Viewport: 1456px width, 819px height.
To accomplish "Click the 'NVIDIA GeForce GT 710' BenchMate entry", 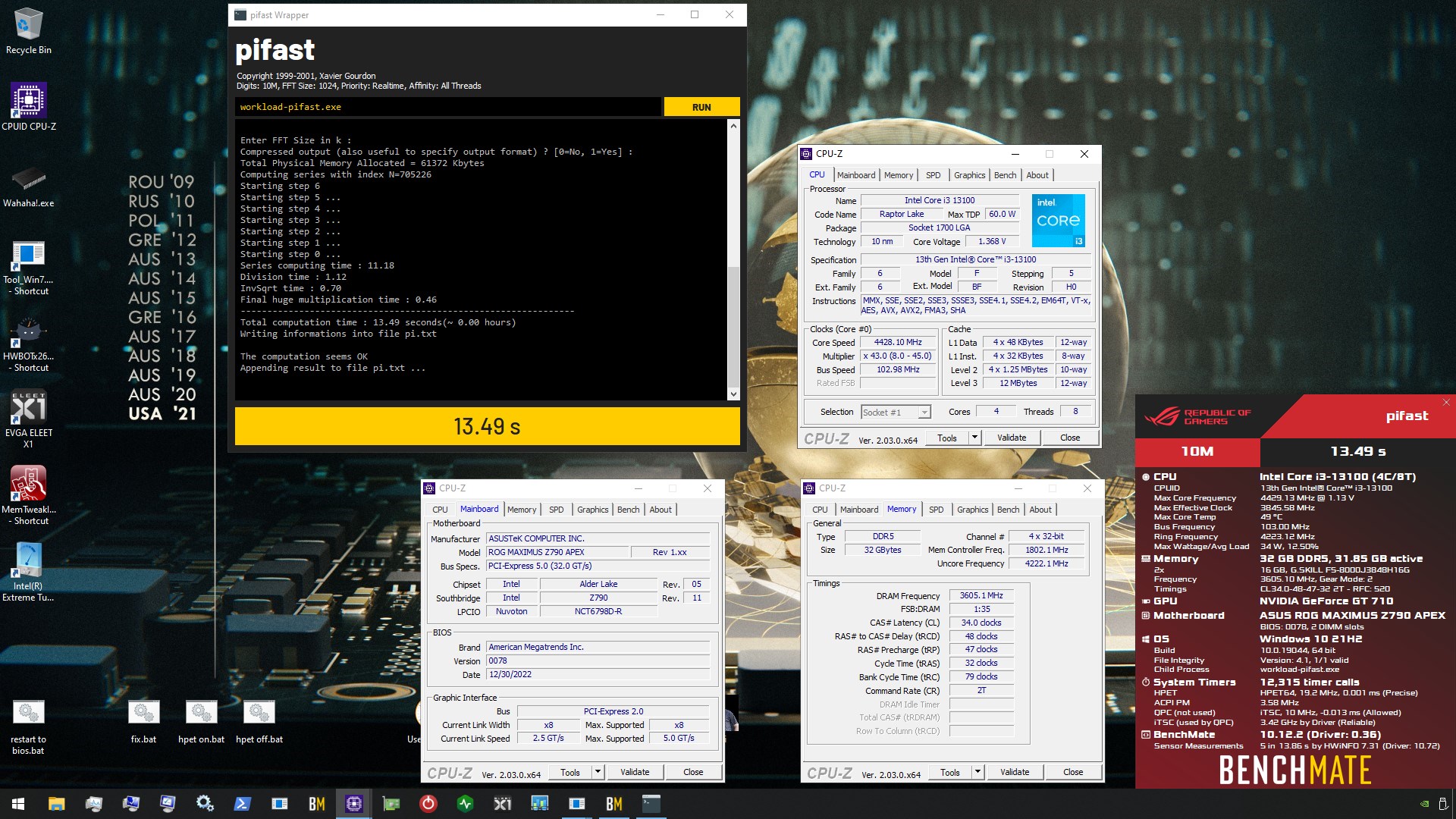I will point(1326,601).
